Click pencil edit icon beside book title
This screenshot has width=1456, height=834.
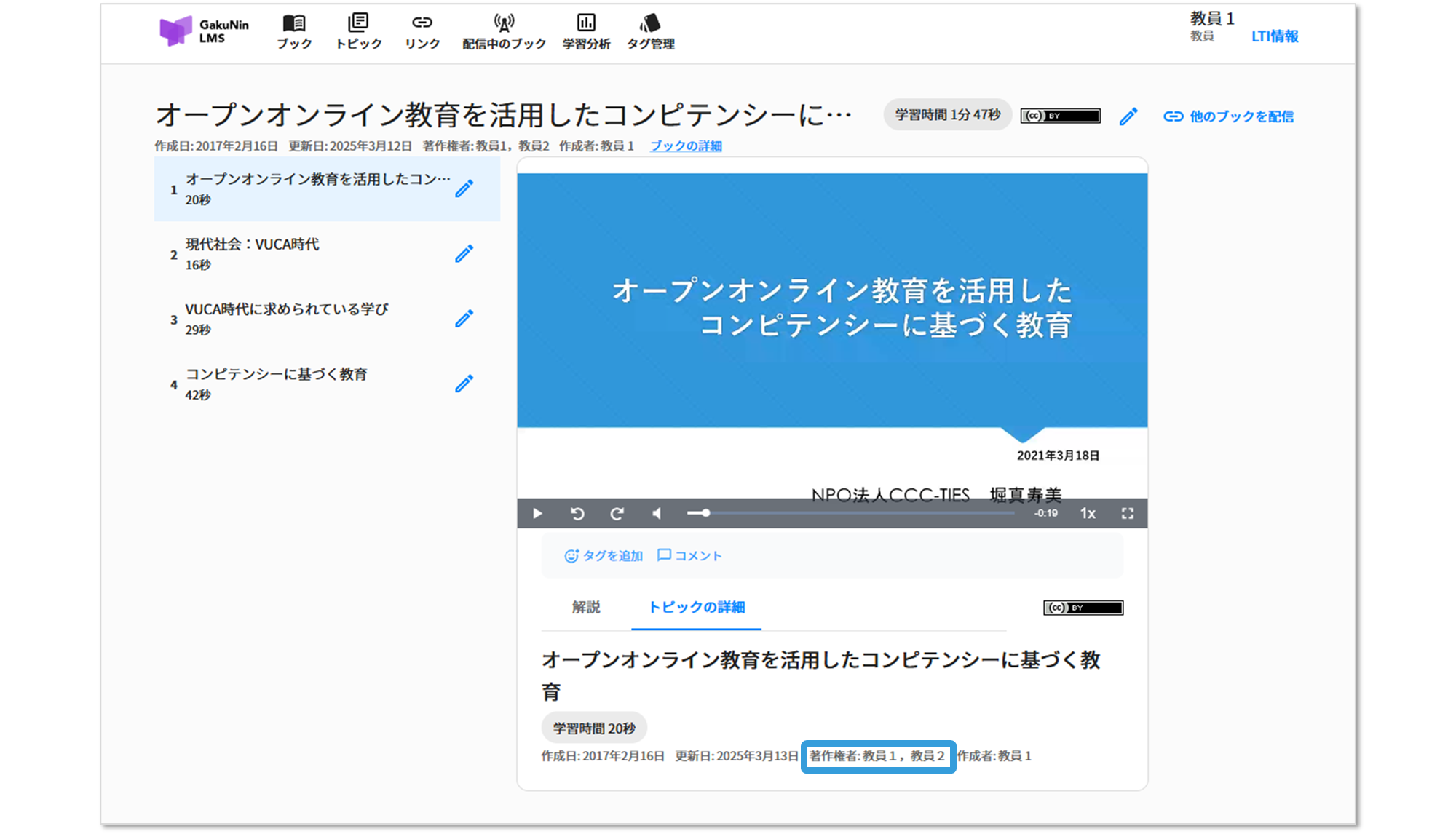tap(1128, 116)
